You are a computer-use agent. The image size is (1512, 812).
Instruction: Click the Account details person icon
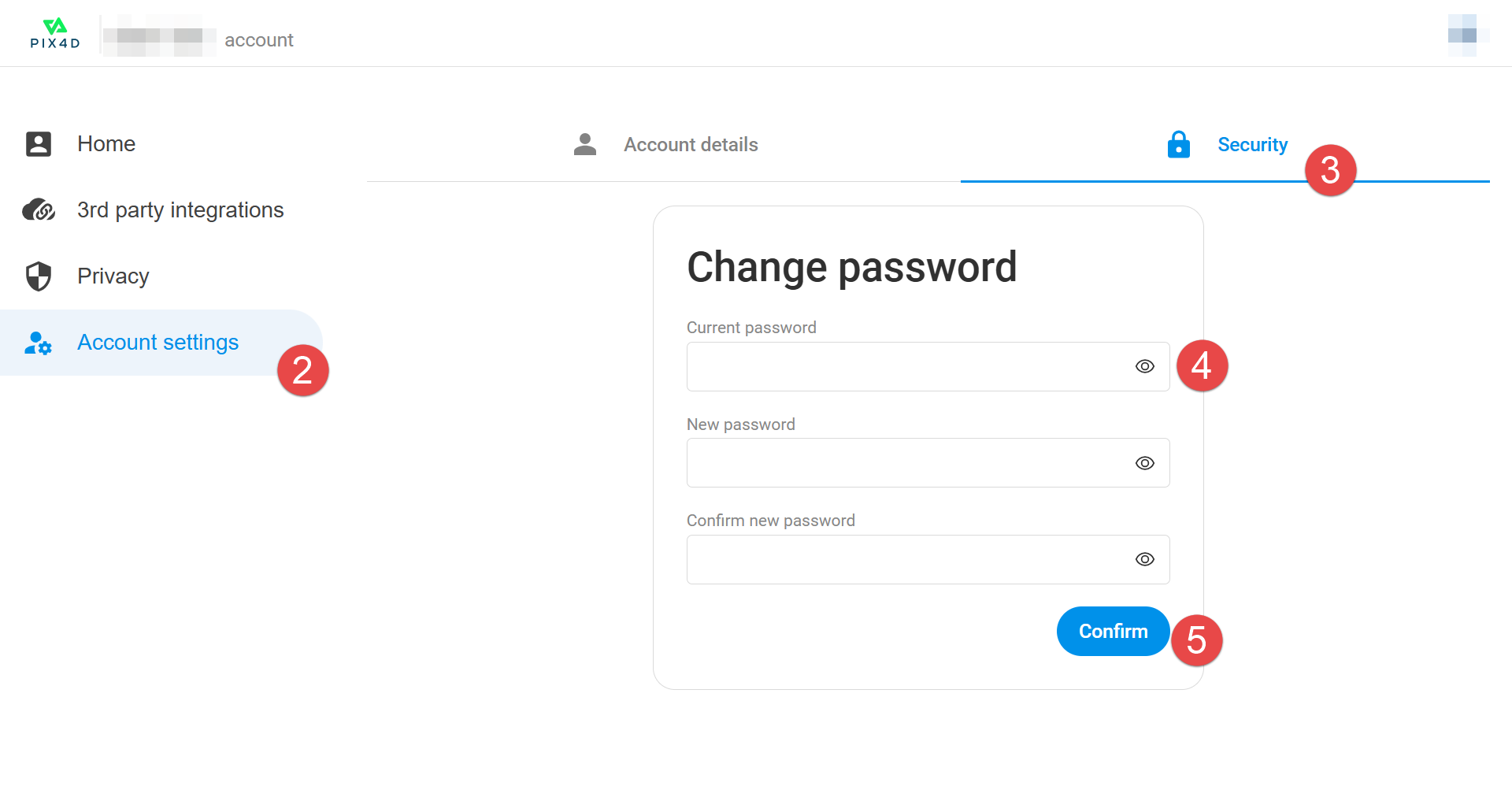point(585,144)
